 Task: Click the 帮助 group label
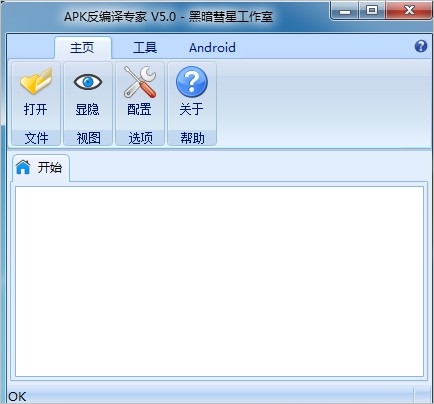(x=192, y=138)
